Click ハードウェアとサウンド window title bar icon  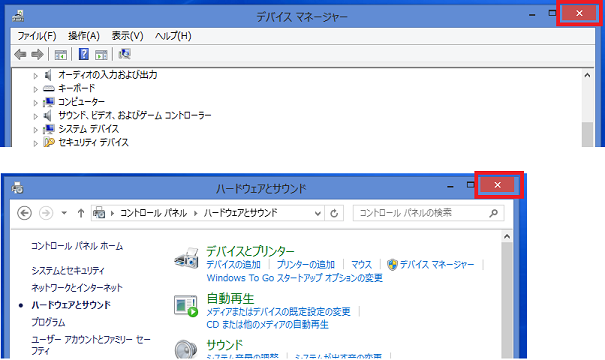point(17,188)
